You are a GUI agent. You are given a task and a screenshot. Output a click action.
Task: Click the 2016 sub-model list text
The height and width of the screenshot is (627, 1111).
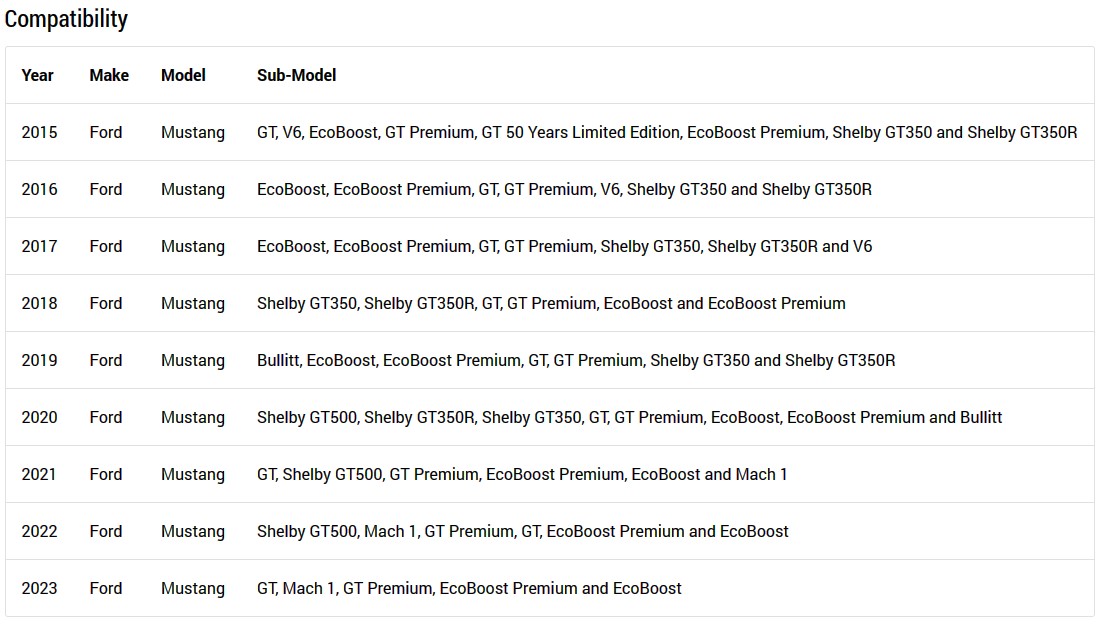click(564, 190)
